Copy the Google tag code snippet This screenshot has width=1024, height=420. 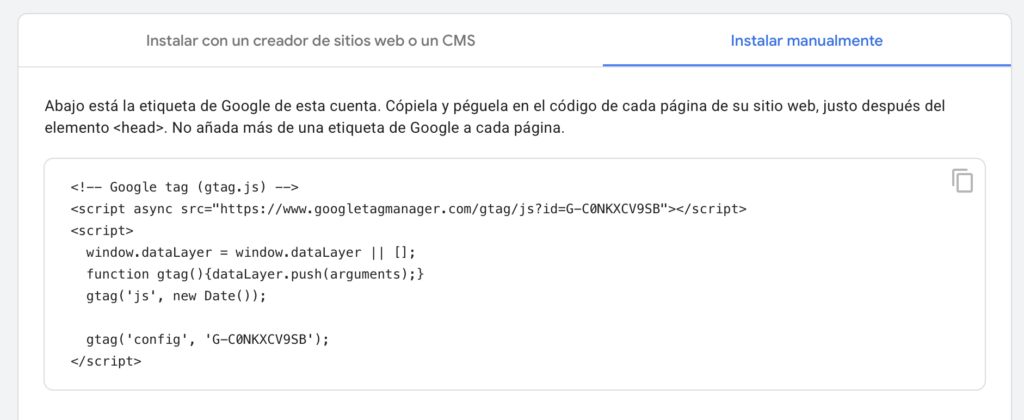pyautogui.click(x=962, y=181)
